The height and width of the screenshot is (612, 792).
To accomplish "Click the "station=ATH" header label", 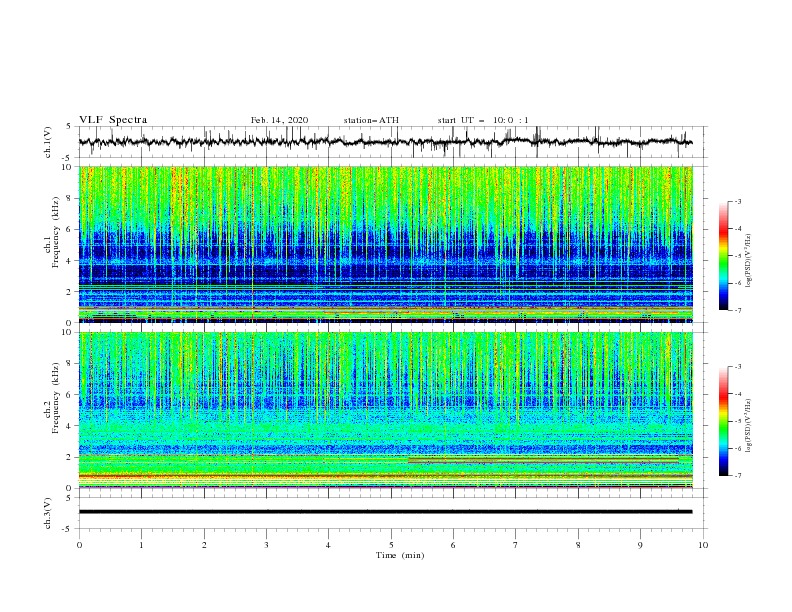I will [x=371, y=120].
